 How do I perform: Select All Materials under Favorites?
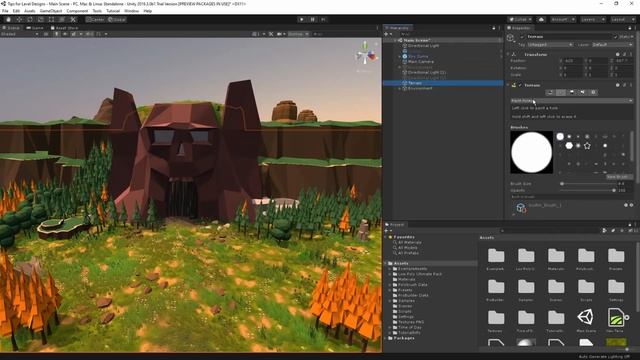[409, 242]
